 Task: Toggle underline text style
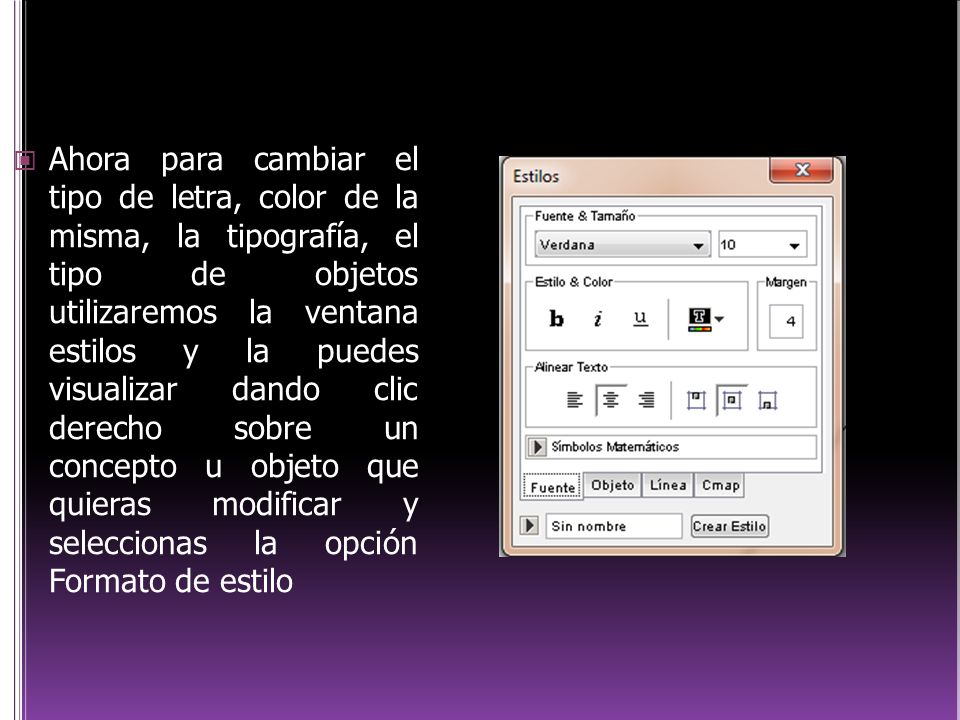click(640, 318)
